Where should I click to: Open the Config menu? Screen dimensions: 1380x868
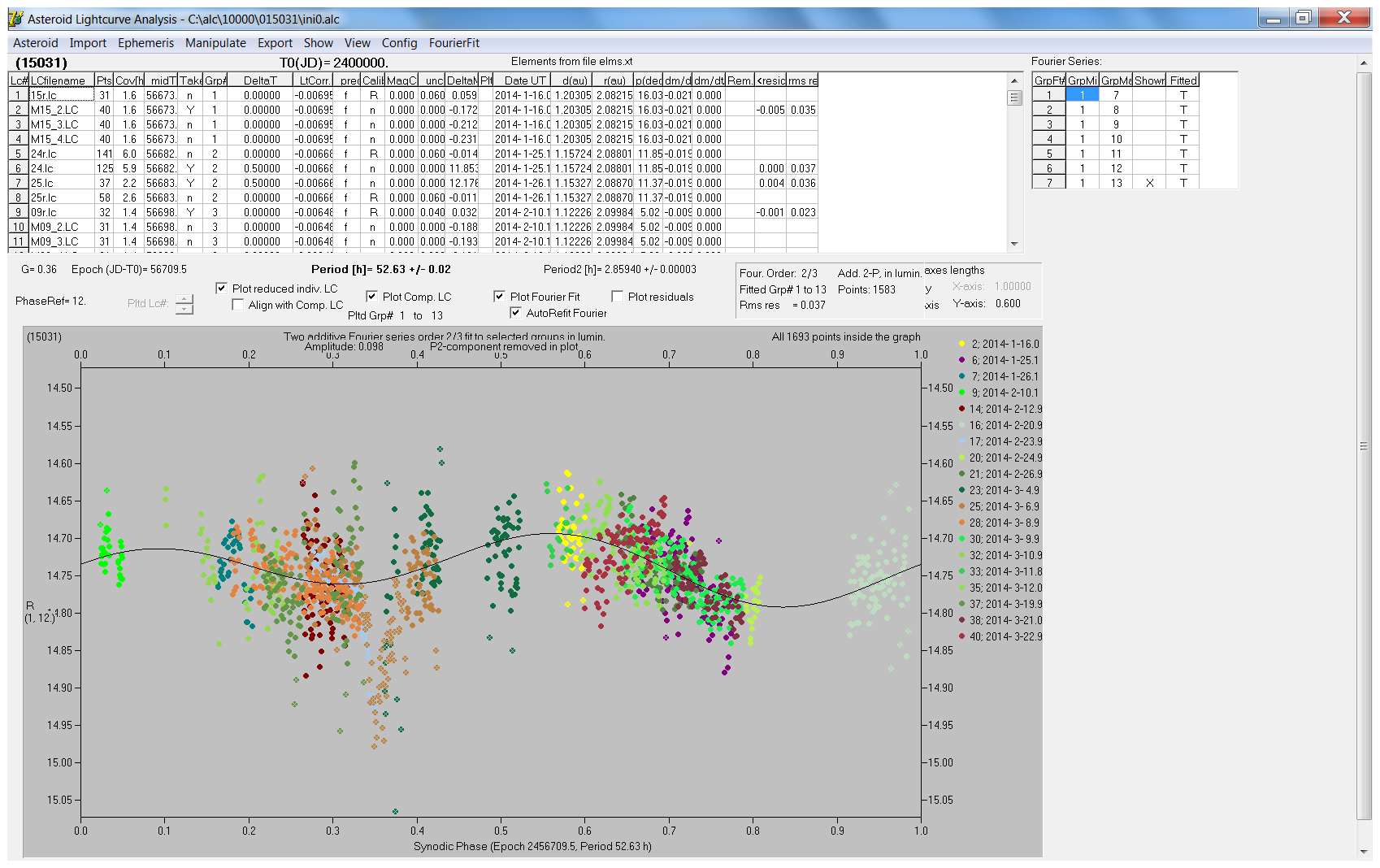click(x=399, y=43)
